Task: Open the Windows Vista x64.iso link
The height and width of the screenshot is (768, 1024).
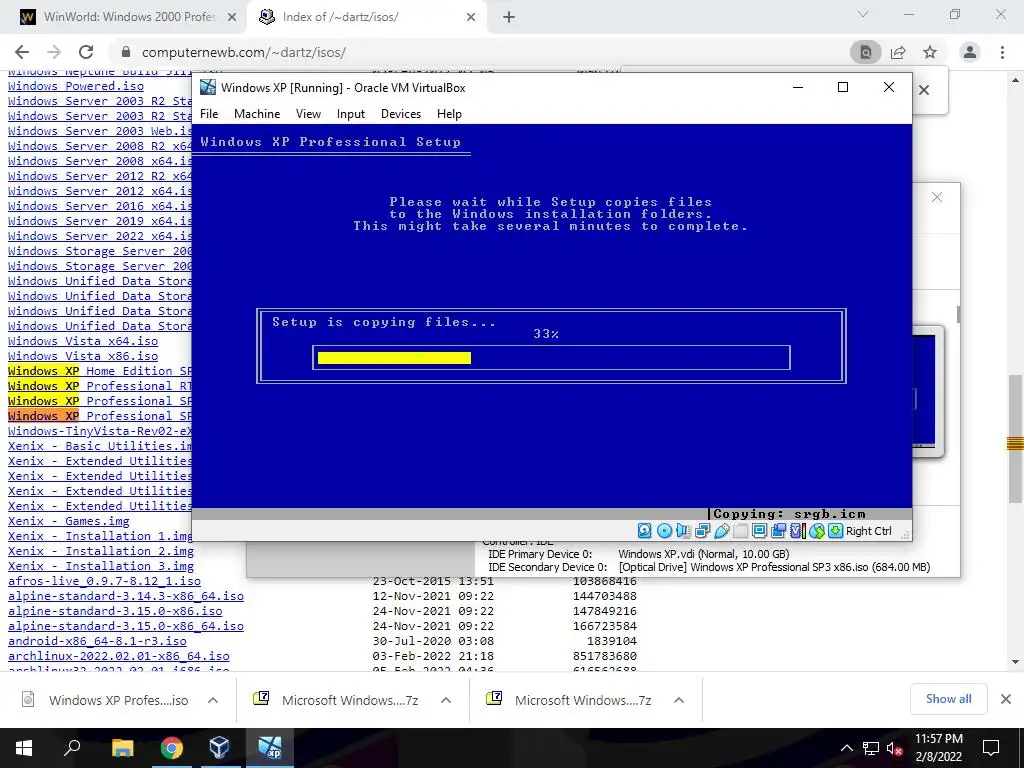Action: click(83, 342)
